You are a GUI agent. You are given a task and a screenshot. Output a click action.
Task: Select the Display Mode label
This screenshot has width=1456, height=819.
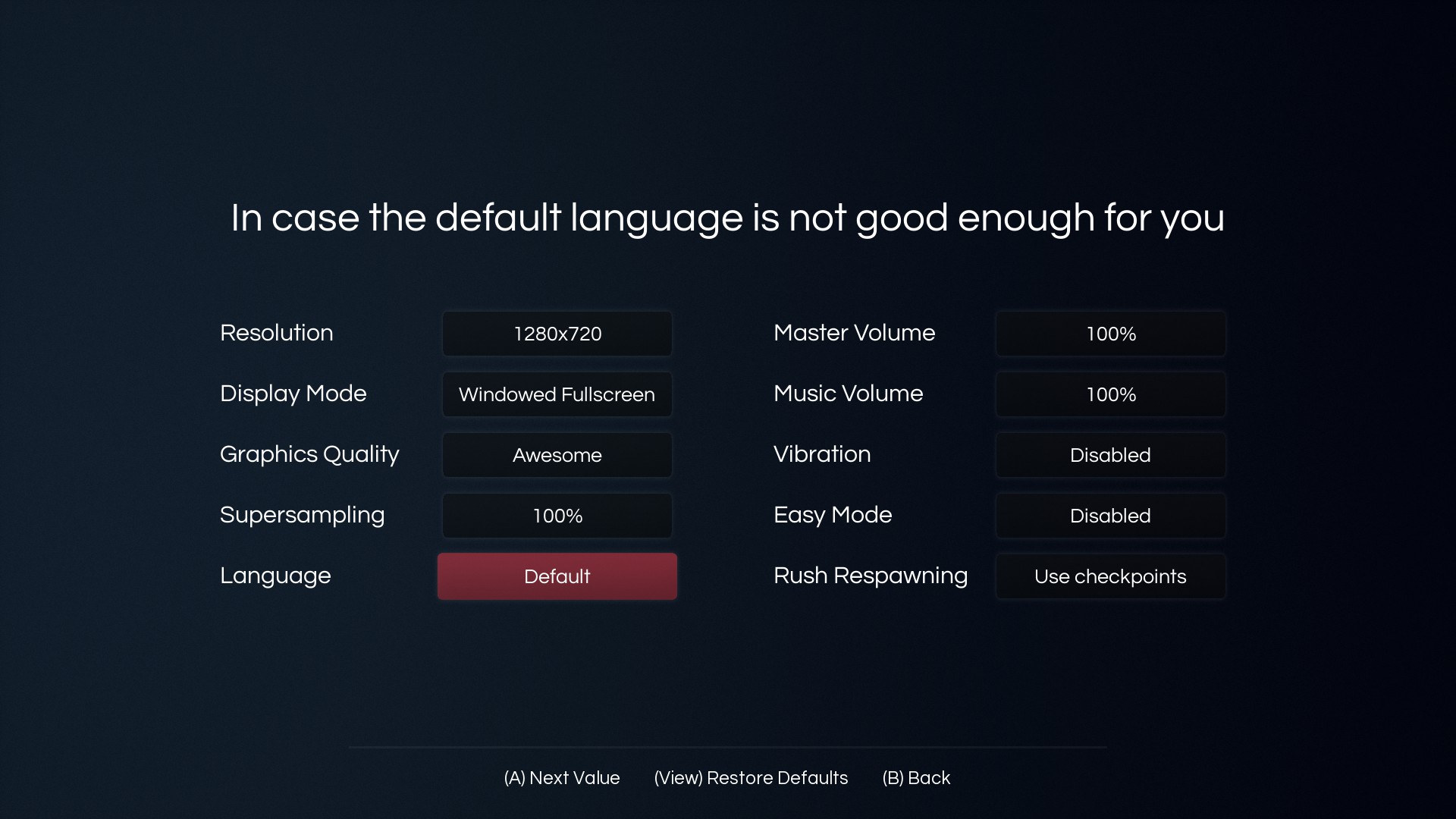[x=293, y=394]
